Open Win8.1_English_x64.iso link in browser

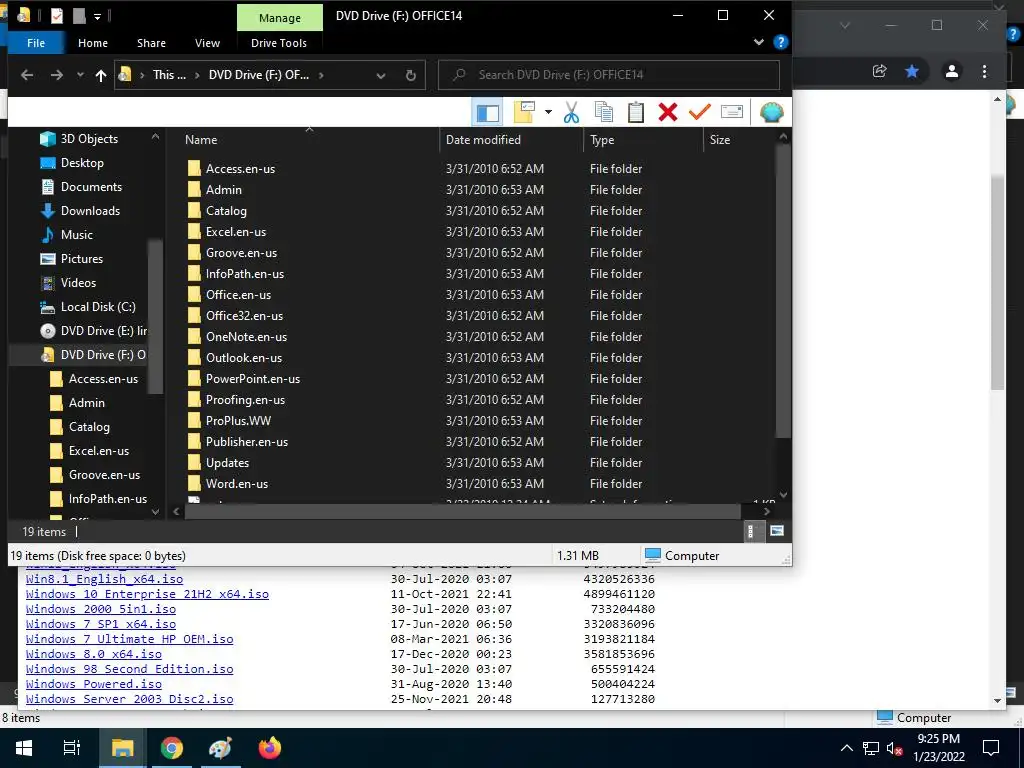pos(104,579)
